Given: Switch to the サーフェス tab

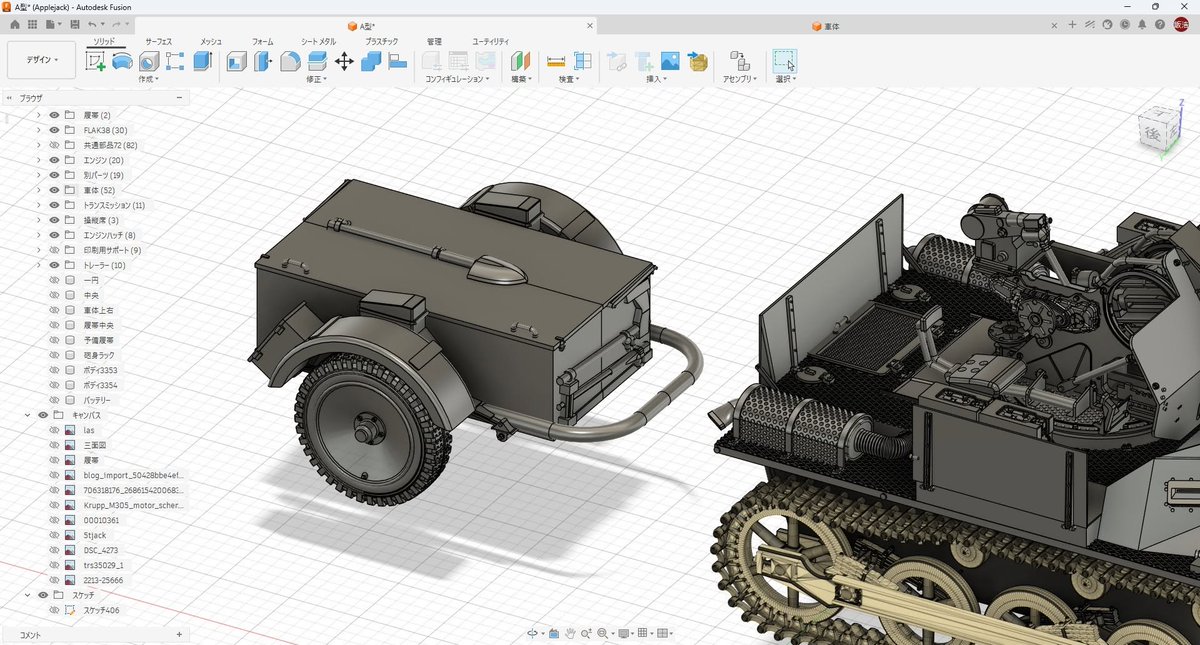Looking at the screenshot, I should point(158,42).
